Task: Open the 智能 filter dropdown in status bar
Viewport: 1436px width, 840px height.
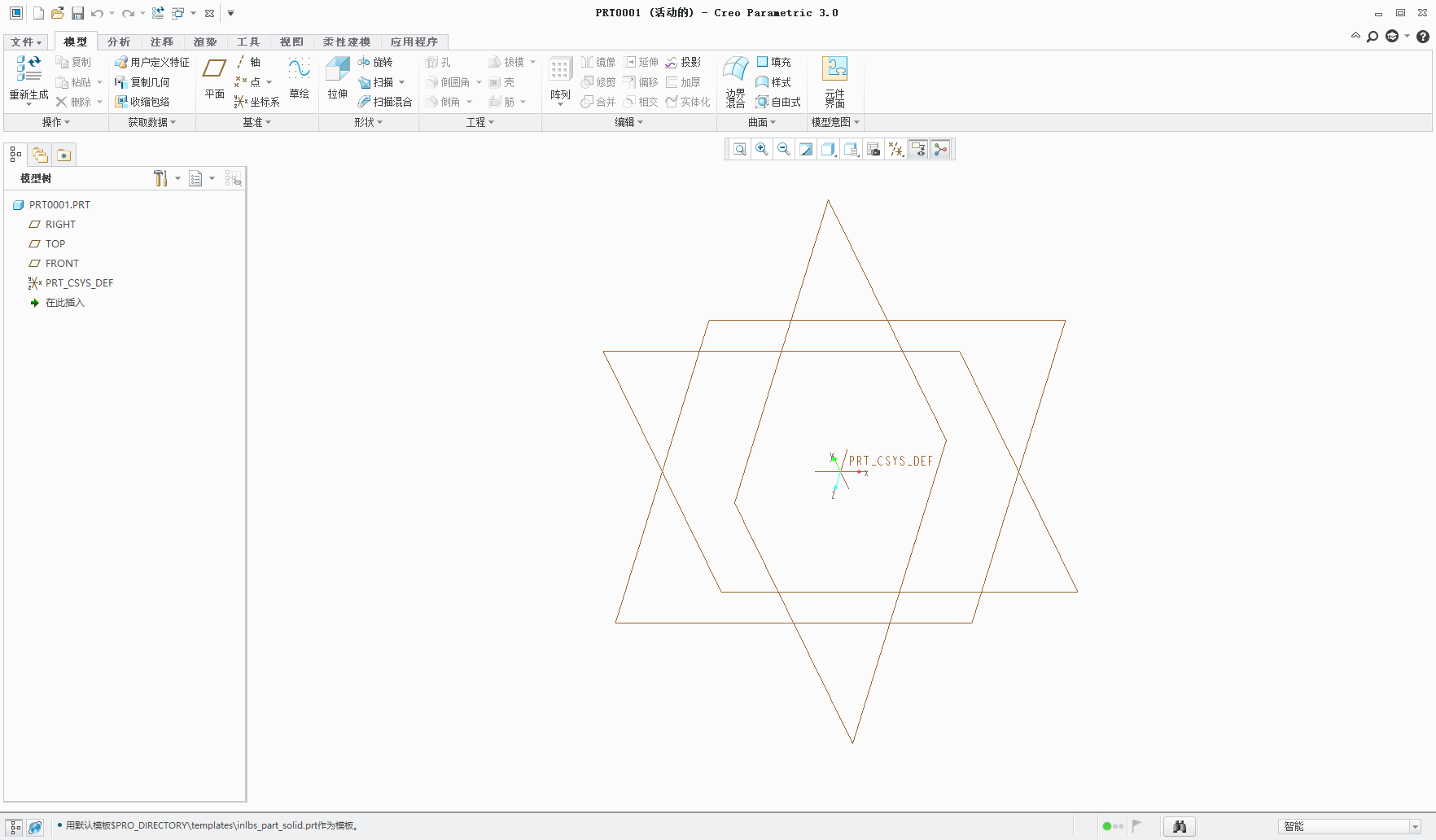Action: pyautogui.click(x=1416, y=826)
